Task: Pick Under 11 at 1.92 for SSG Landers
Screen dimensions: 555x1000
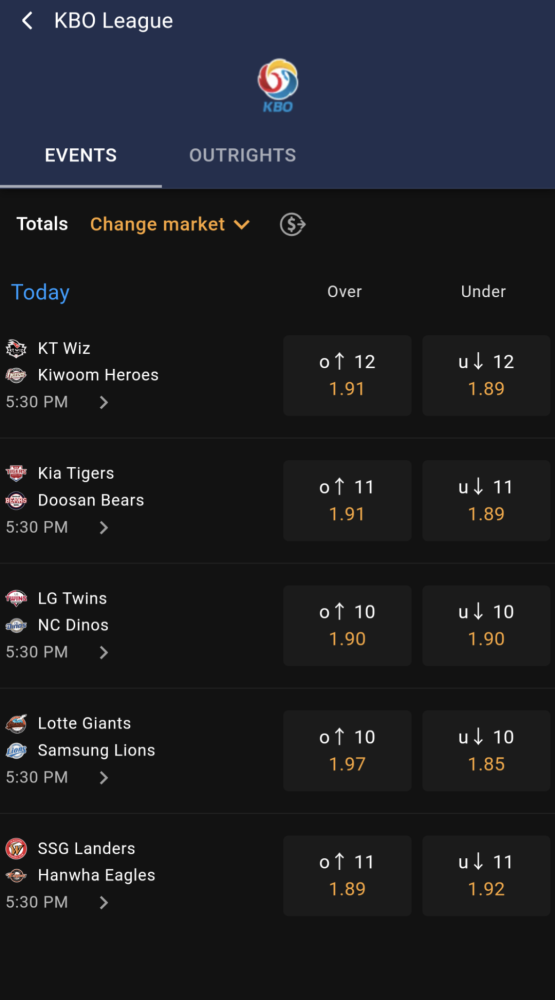Action: [x=486, y=876]
